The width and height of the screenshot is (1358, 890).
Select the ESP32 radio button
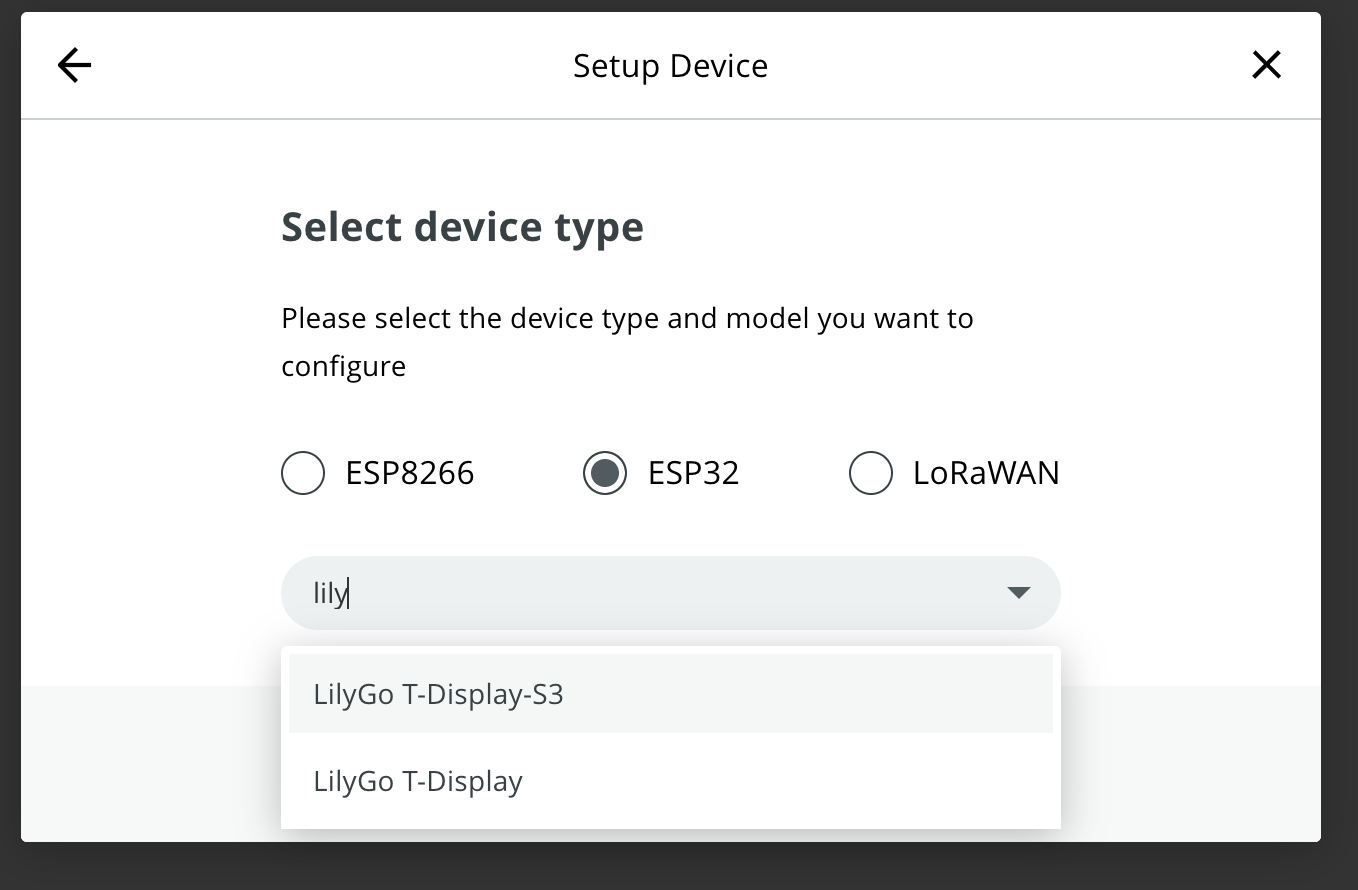pos(605,473)
